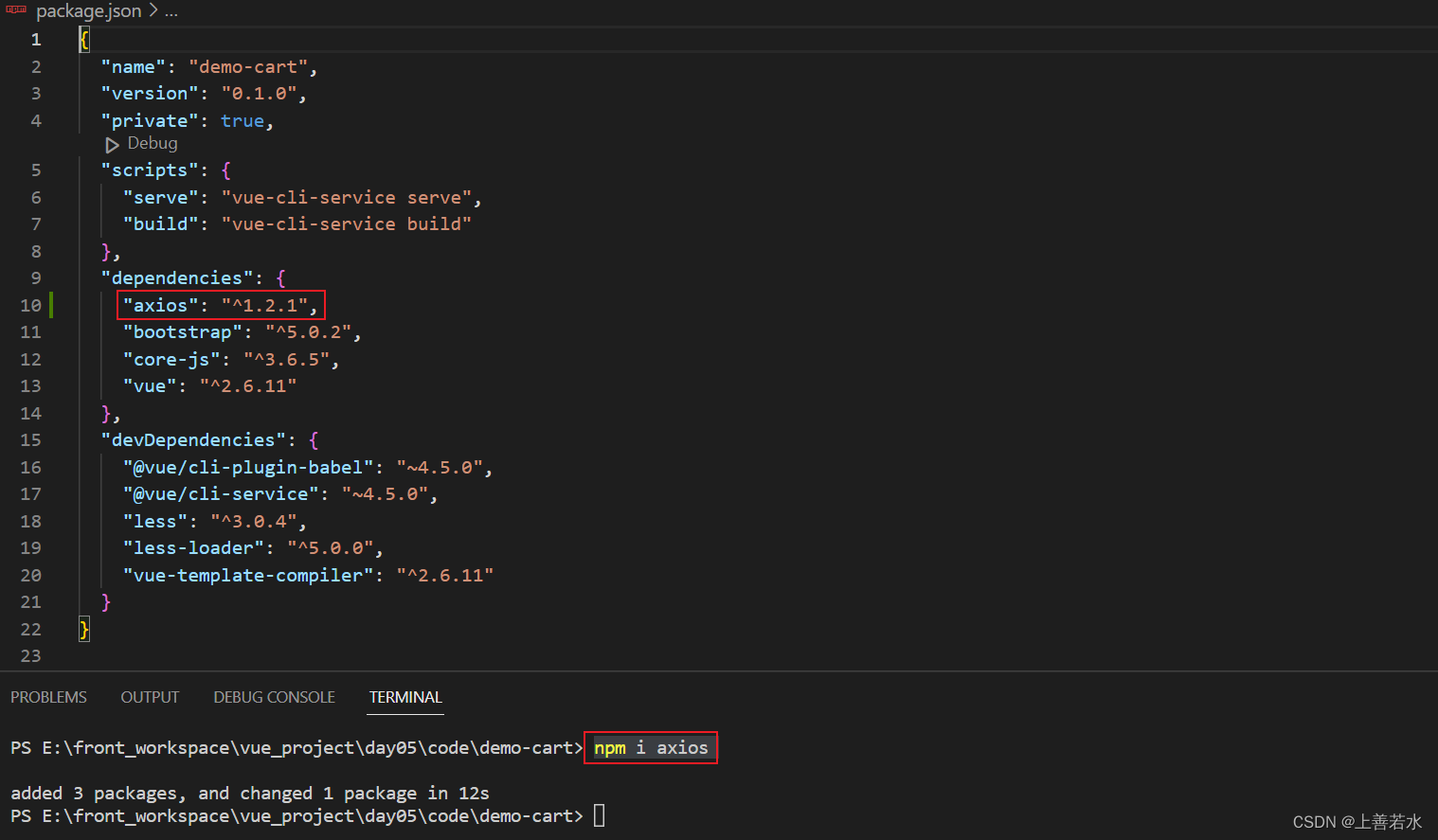Click the "scripts" key

point(150,170)
